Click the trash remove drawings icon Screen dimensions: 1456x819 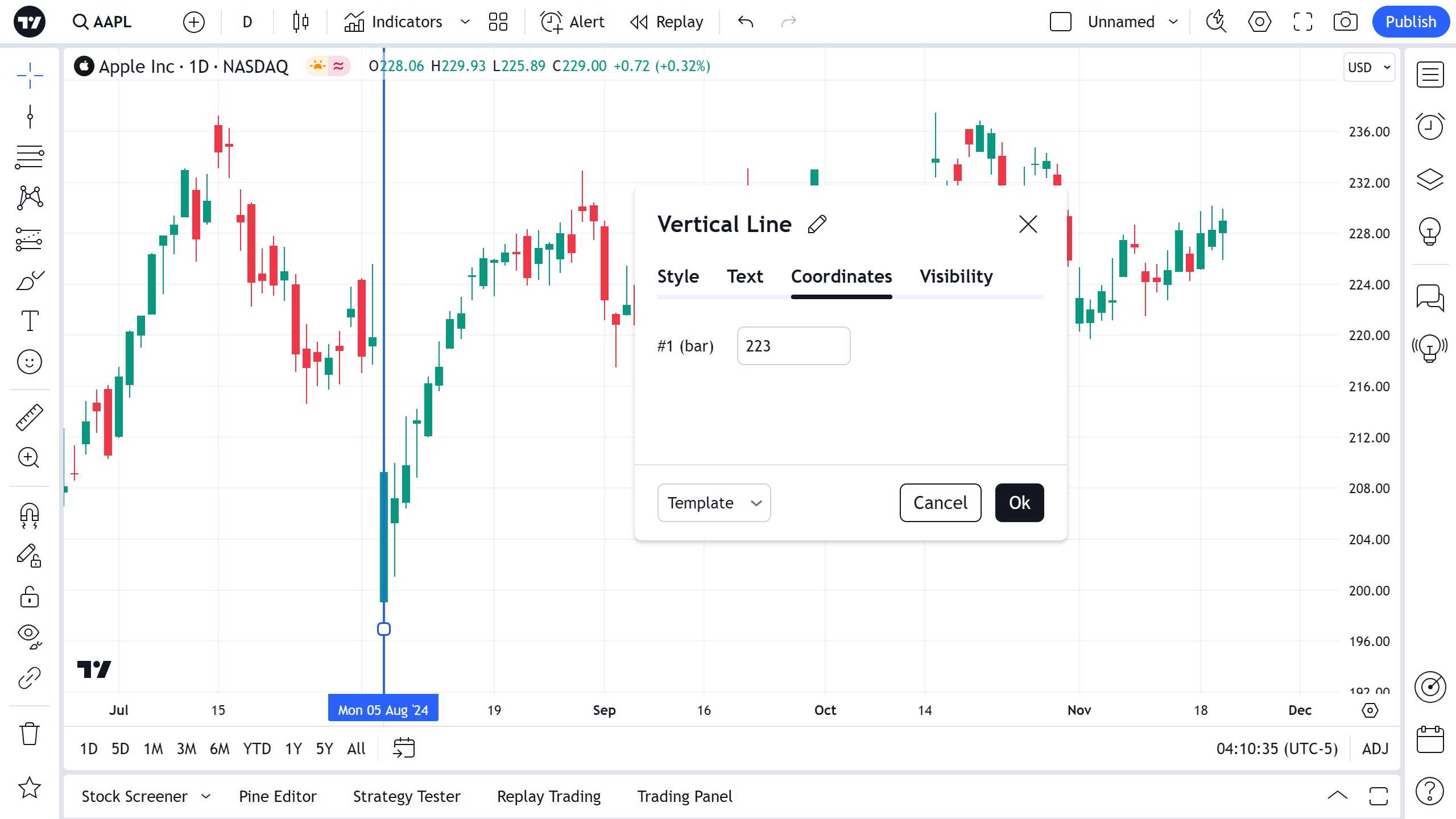click(x=29, y=734)
